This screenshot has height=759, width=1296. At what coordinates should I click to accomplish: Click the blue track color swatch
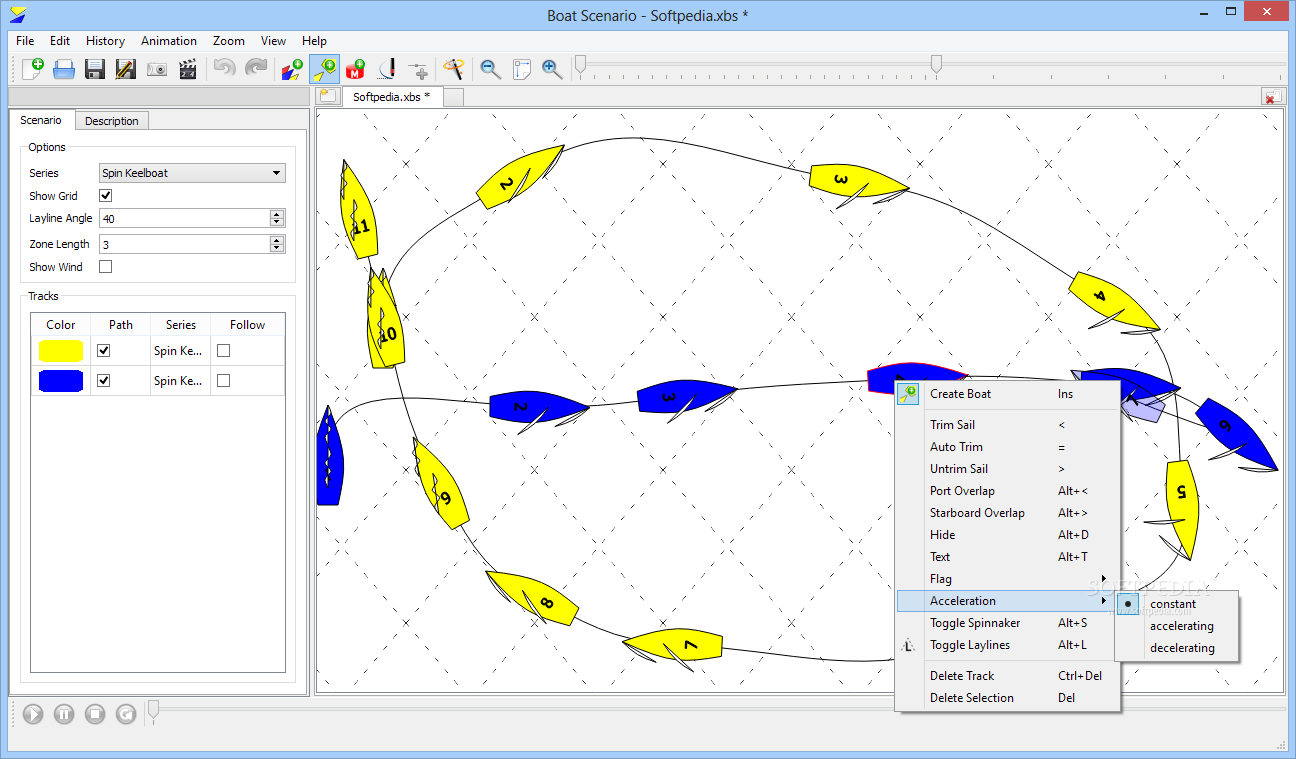61,381
